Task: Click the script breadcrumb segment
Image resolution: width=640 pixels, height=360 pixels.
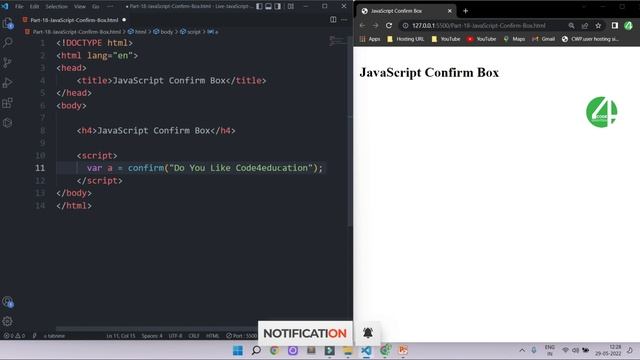Action: coord(191,31)
